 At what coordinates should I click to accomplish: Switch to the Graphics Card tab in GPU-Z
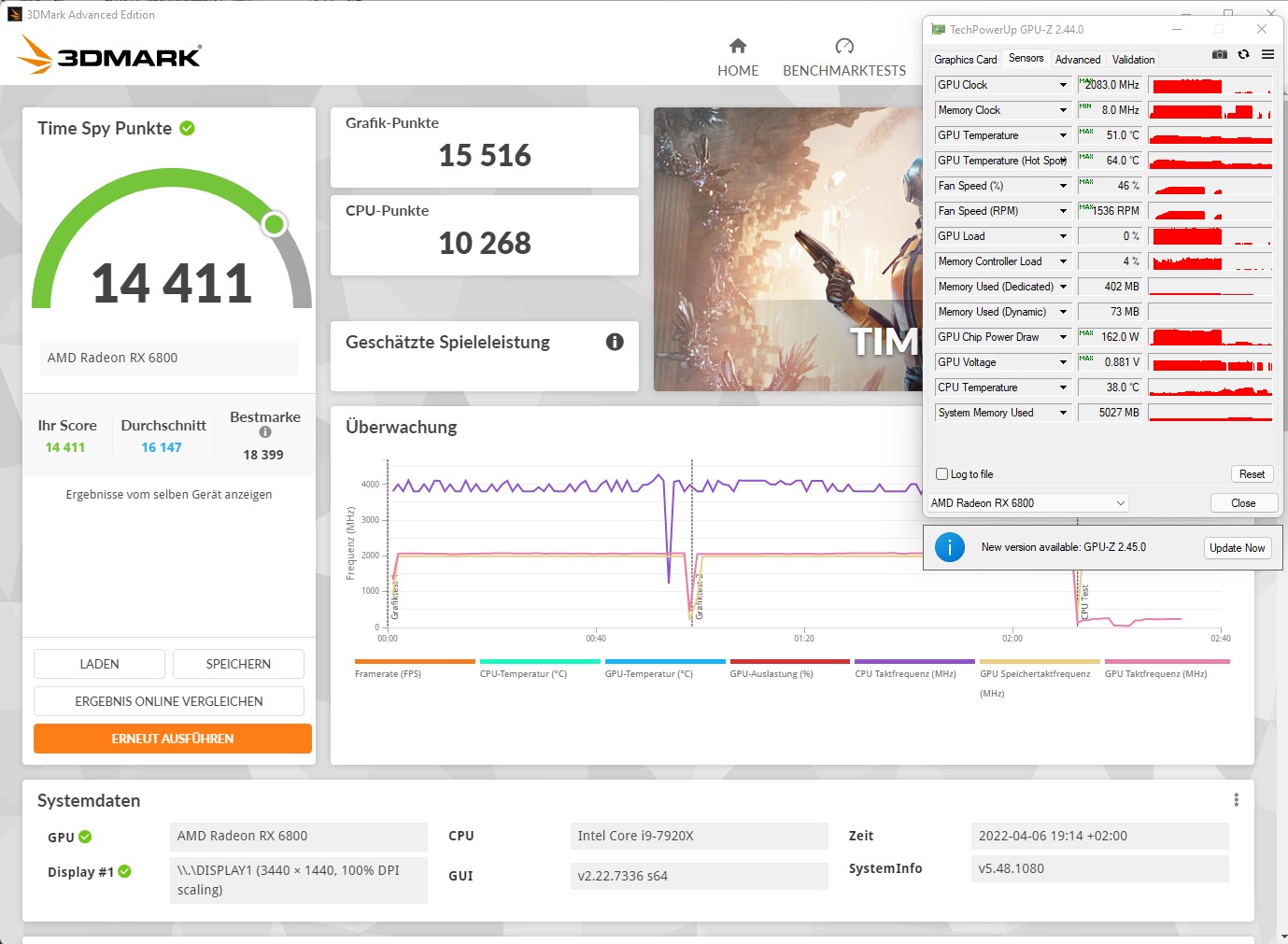(966, 59)
